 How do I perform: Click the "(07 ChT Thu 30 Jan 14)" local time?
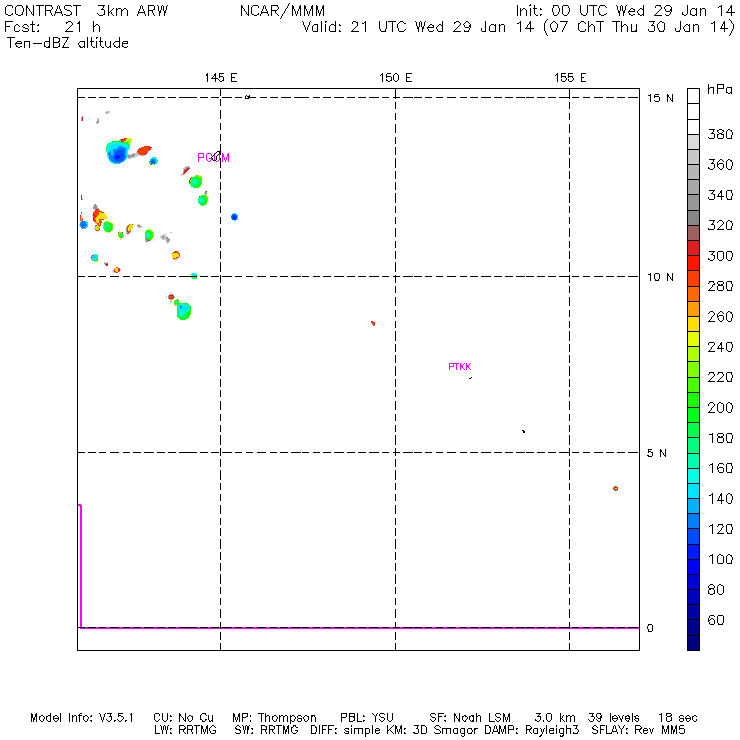pos(639,27)
